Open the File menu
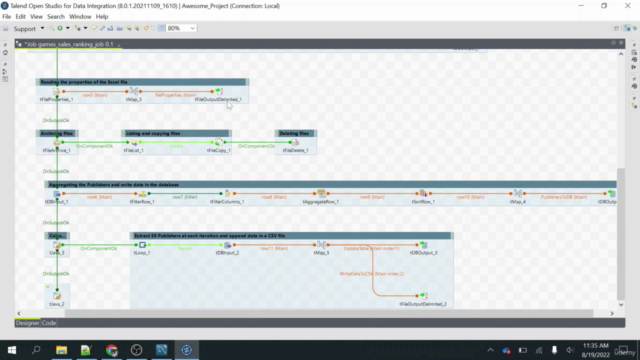The image size is (640, 360). 7,17
